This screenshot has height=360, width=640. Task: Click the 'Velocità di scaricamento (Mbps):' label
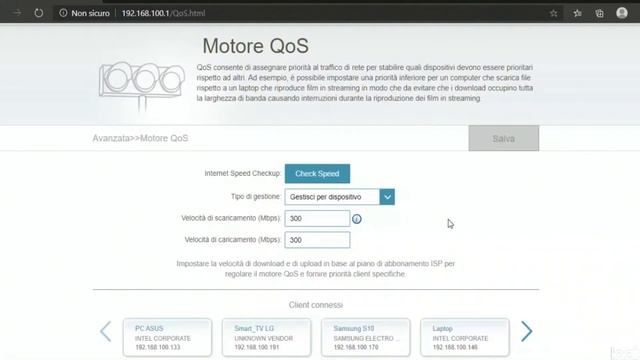tap(231, 218)
